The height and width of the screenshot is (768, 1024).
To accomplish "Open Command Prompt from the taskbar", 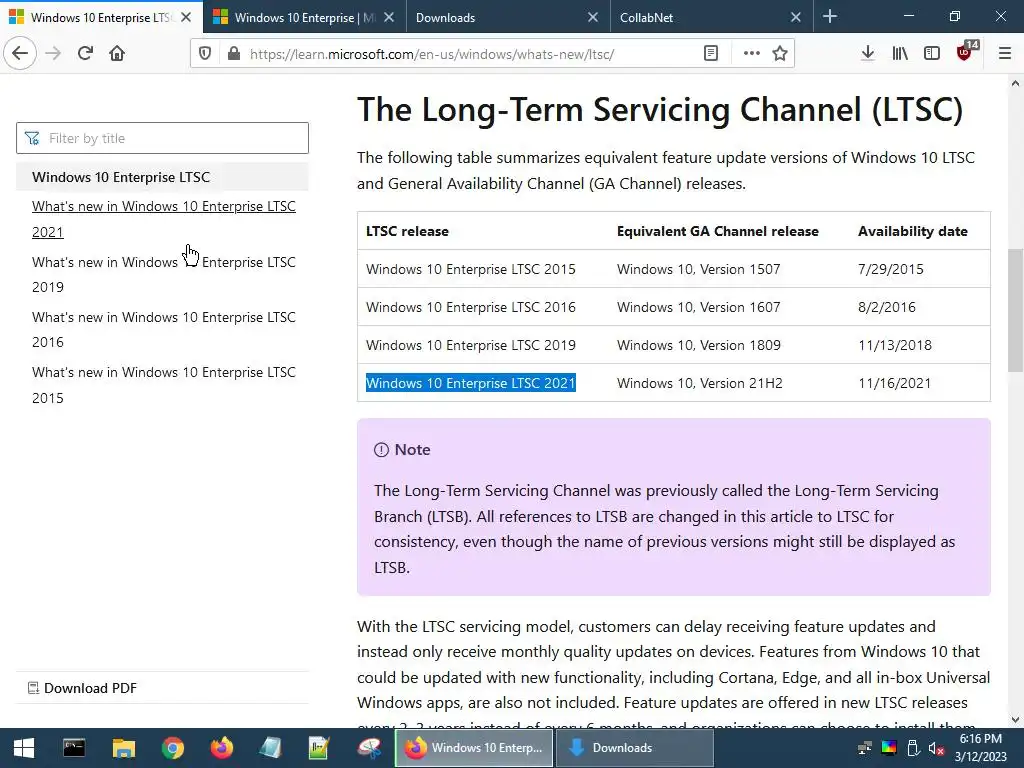I will pyautogui.click(x=74, y=748).
